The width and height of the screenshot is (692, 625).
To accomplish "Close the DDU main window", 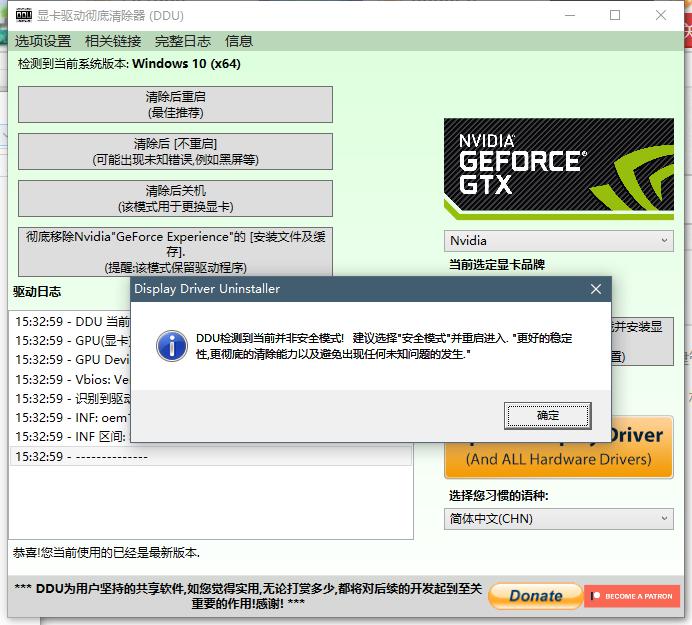I will click(661, 15).
